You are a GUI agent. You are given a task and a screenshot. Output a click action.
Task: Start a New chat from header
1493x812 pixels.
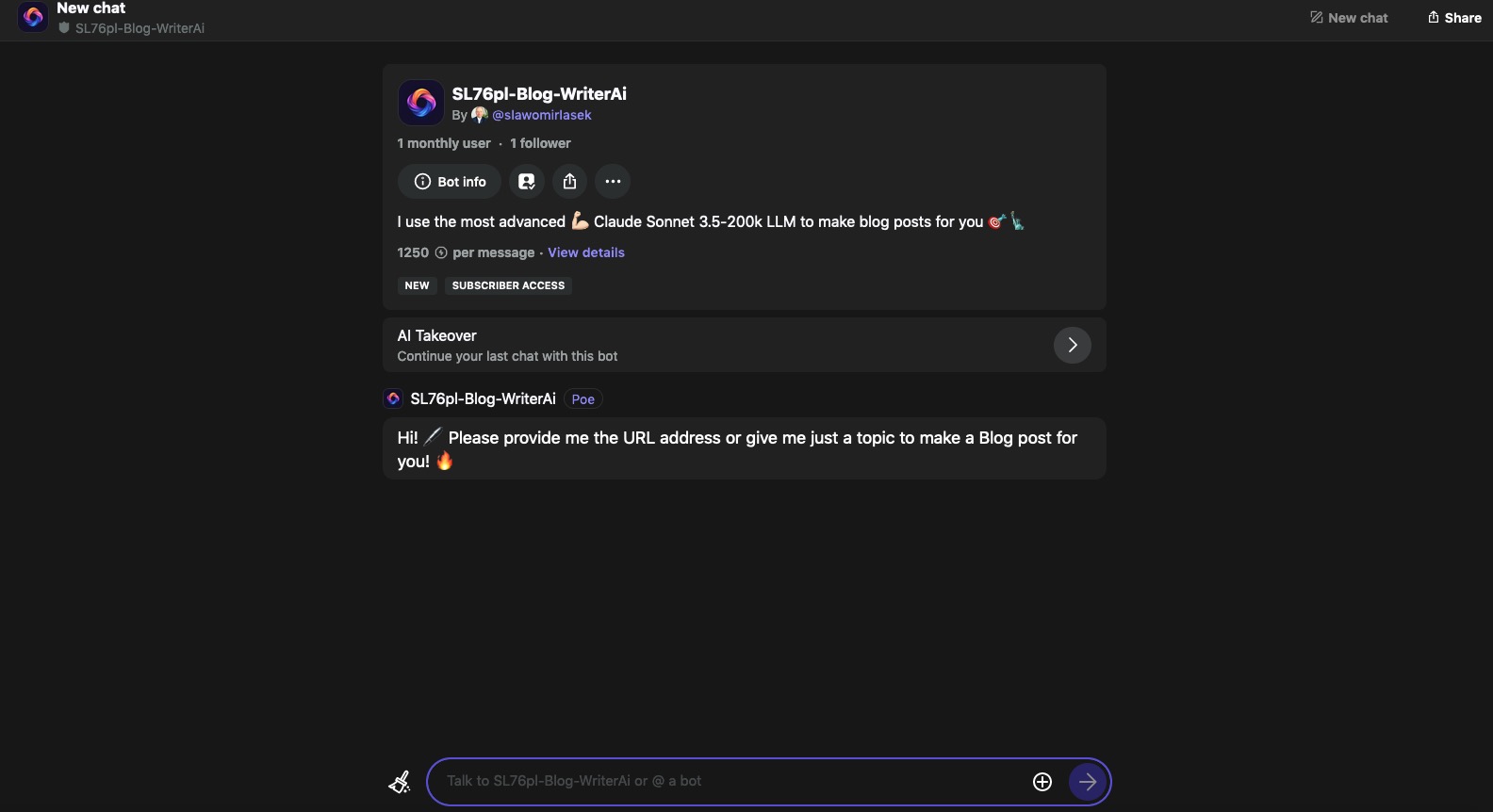(x=1349, y=18)
